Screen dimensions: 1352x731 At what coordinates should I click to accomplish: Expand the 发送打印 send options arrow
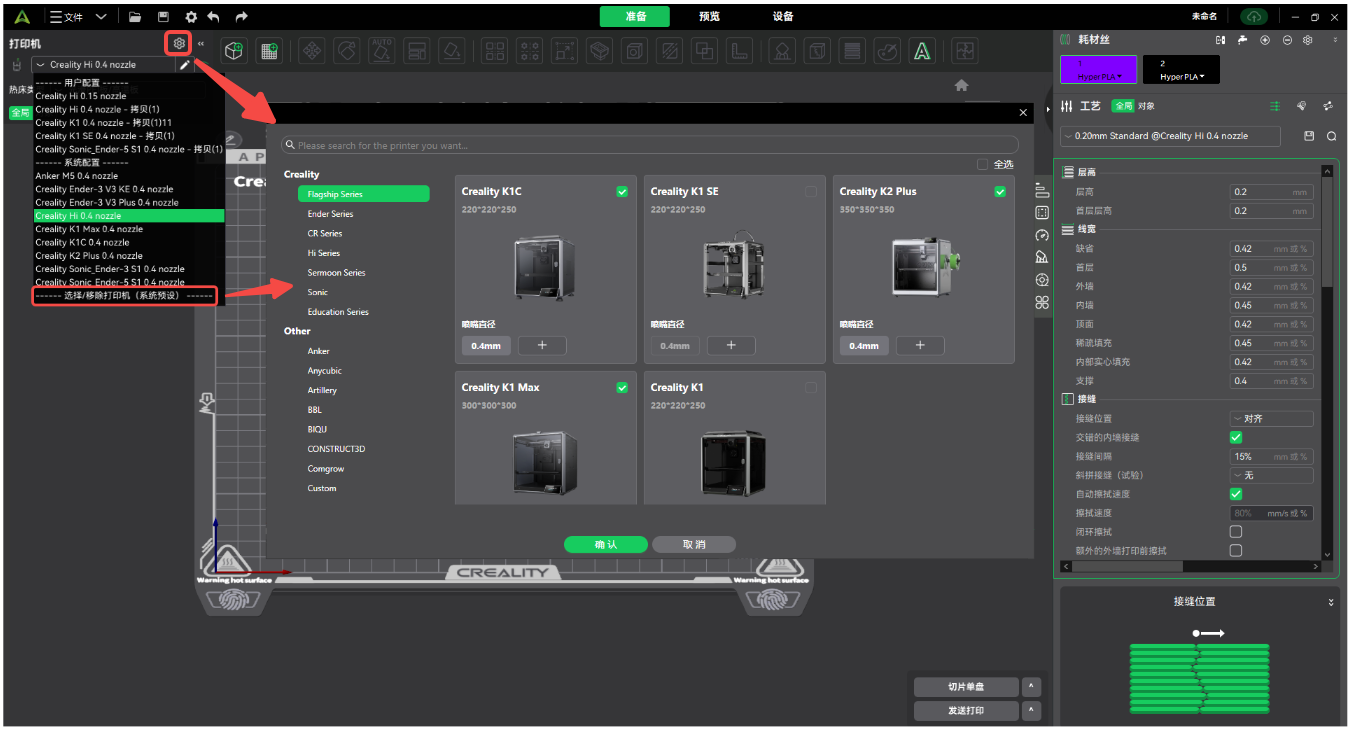point(1031,711)
